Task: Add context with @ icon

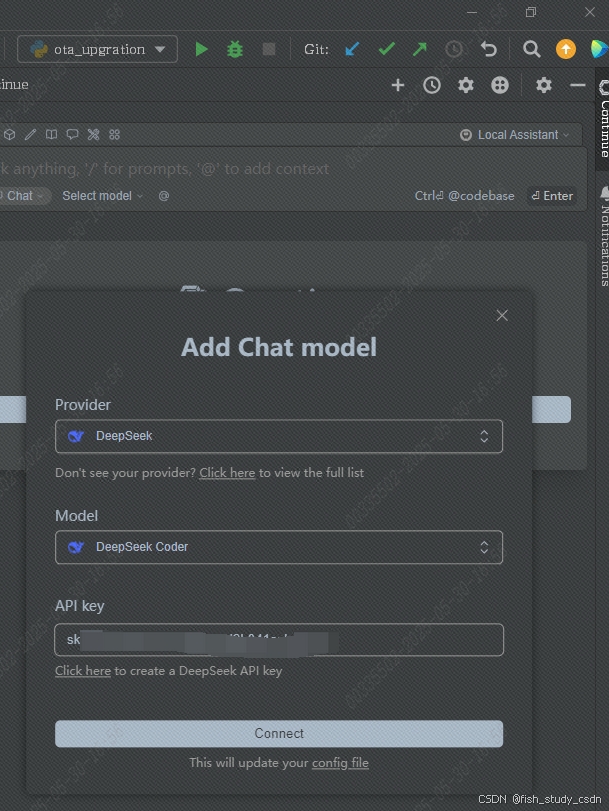Action: coord(164,196)
